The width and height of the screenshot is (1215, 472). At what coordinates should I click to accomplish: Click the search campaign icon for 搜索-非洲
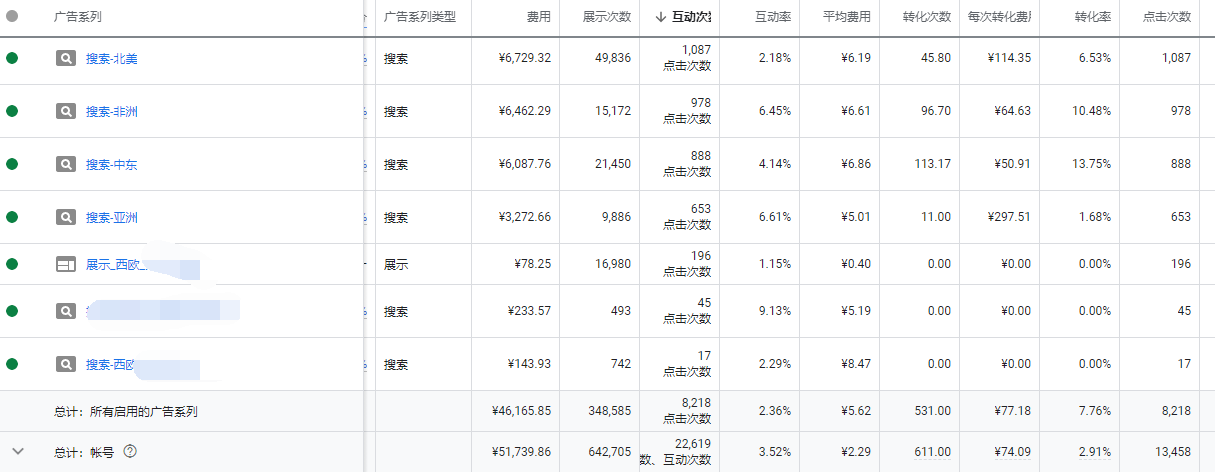(65, 111)
